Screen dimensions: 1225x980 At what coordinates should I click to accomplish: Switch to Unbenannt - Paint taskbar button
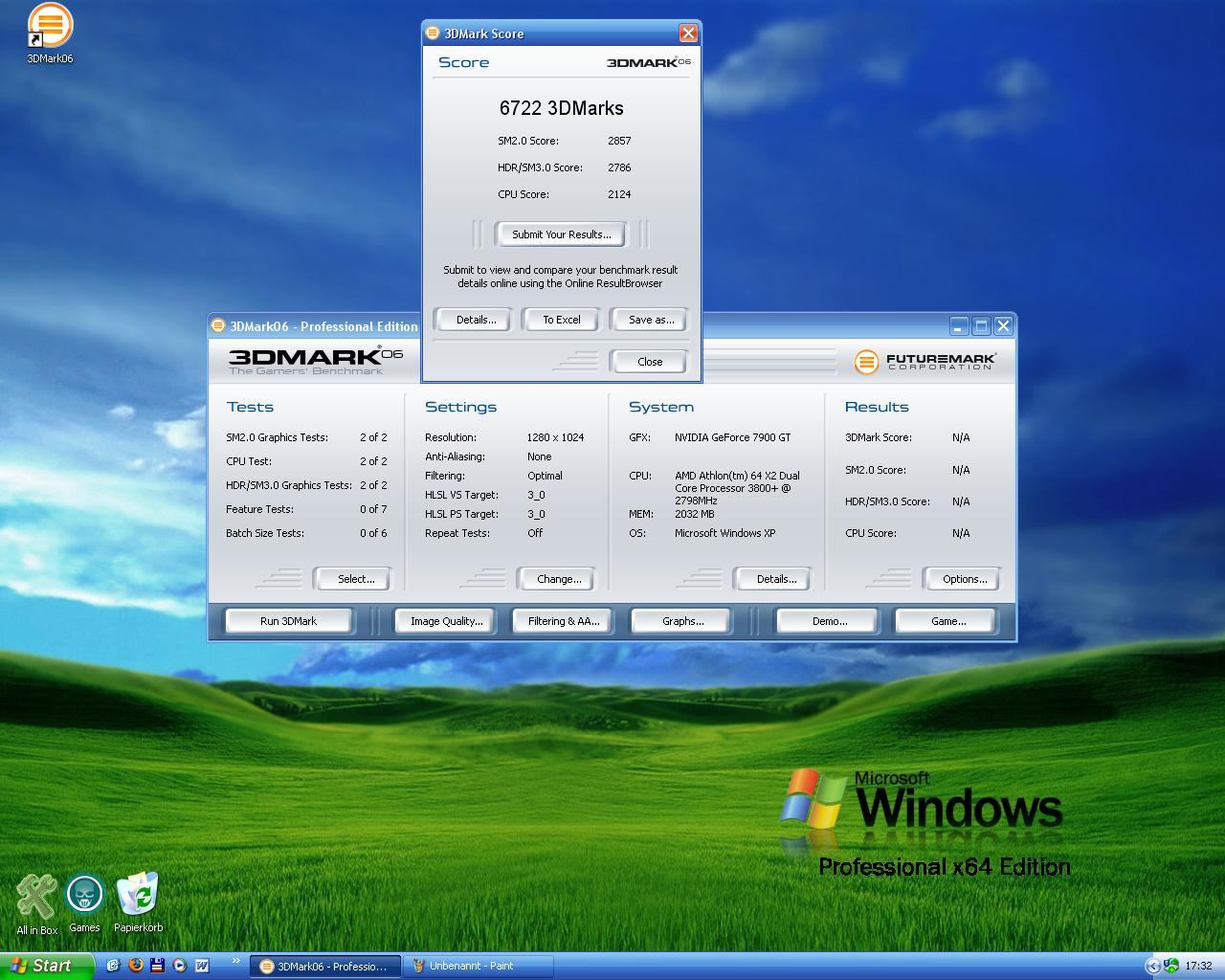[x=478, y=966]
